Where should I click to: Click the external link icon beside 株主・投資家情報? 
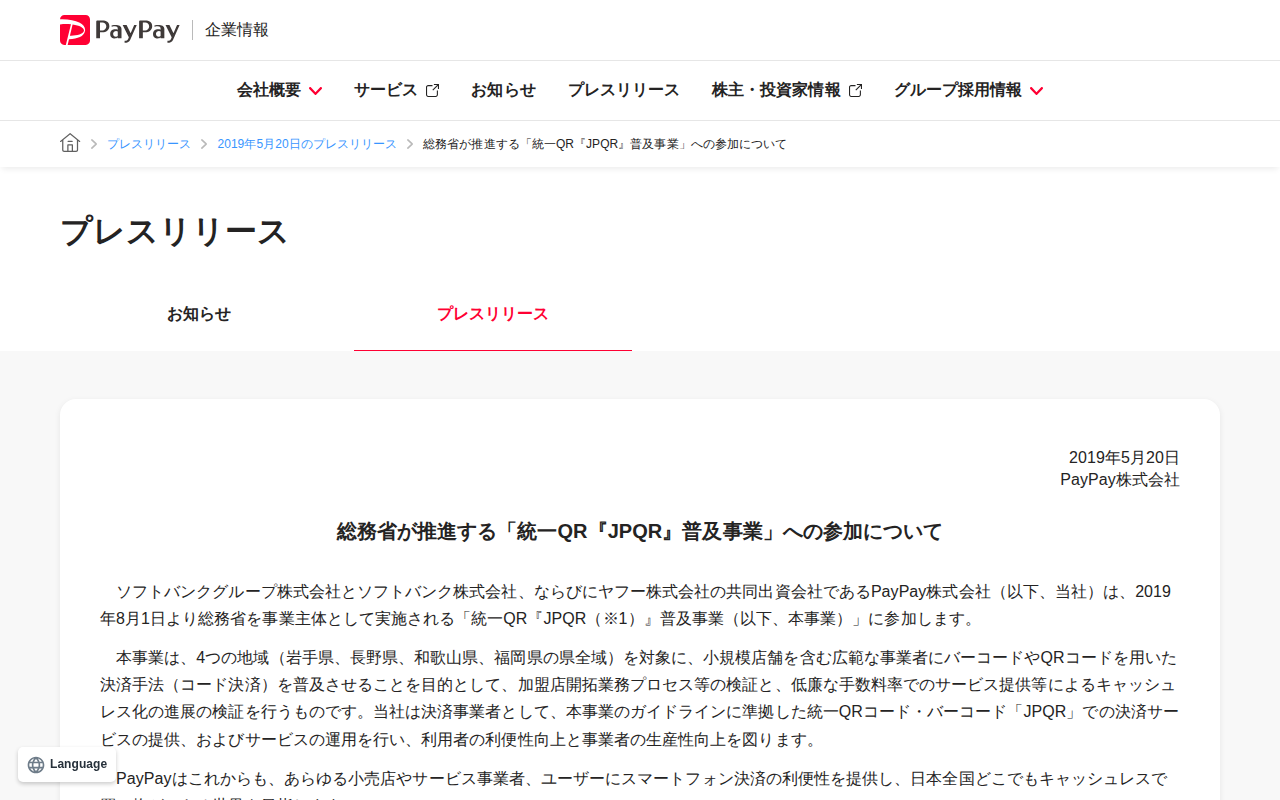coord(855,90)
